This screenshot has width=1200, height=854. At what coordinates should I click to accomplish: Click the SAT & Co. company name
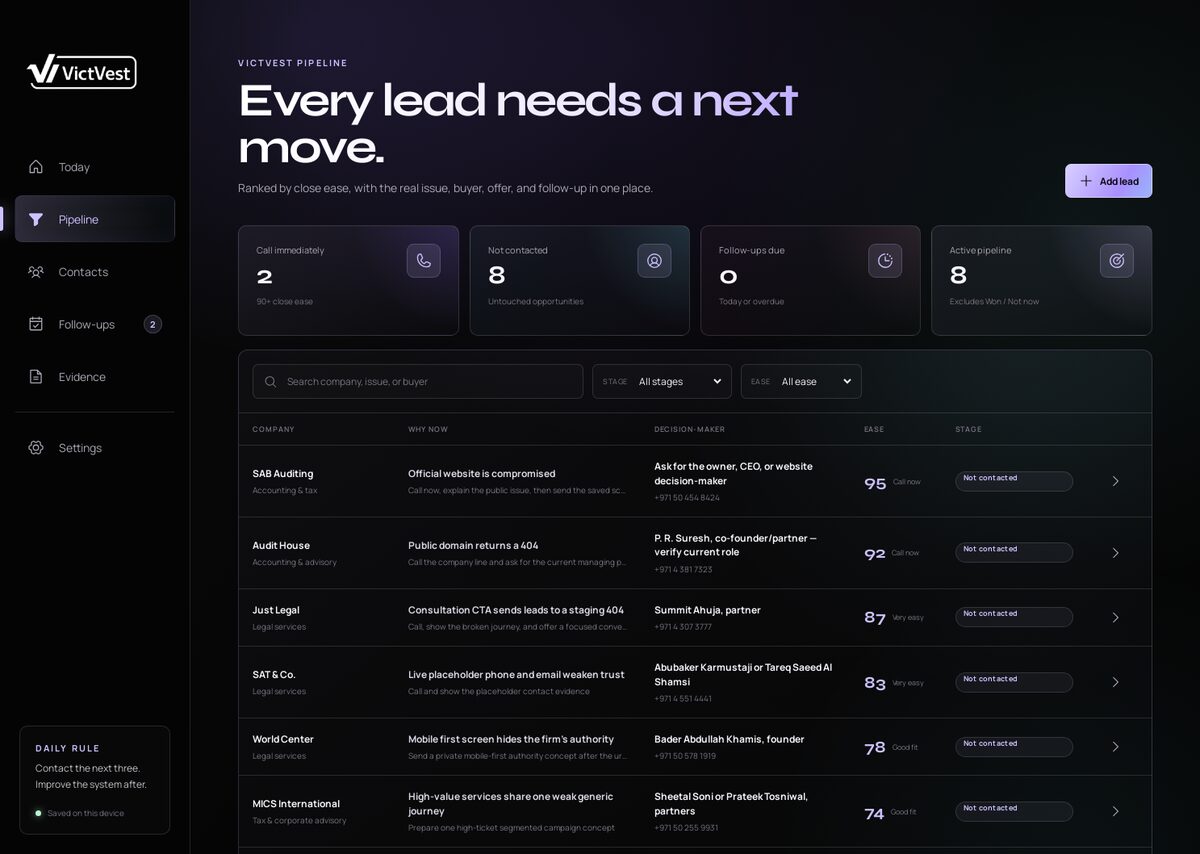coord(274,675)
